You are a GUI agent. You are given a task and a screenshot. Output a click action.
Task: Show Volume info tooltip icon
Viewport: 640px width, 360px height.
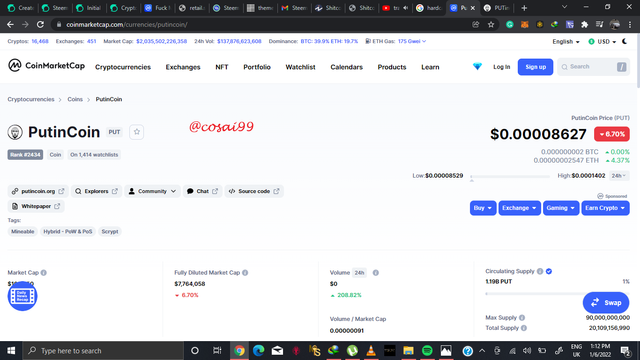tap(376, 273)
